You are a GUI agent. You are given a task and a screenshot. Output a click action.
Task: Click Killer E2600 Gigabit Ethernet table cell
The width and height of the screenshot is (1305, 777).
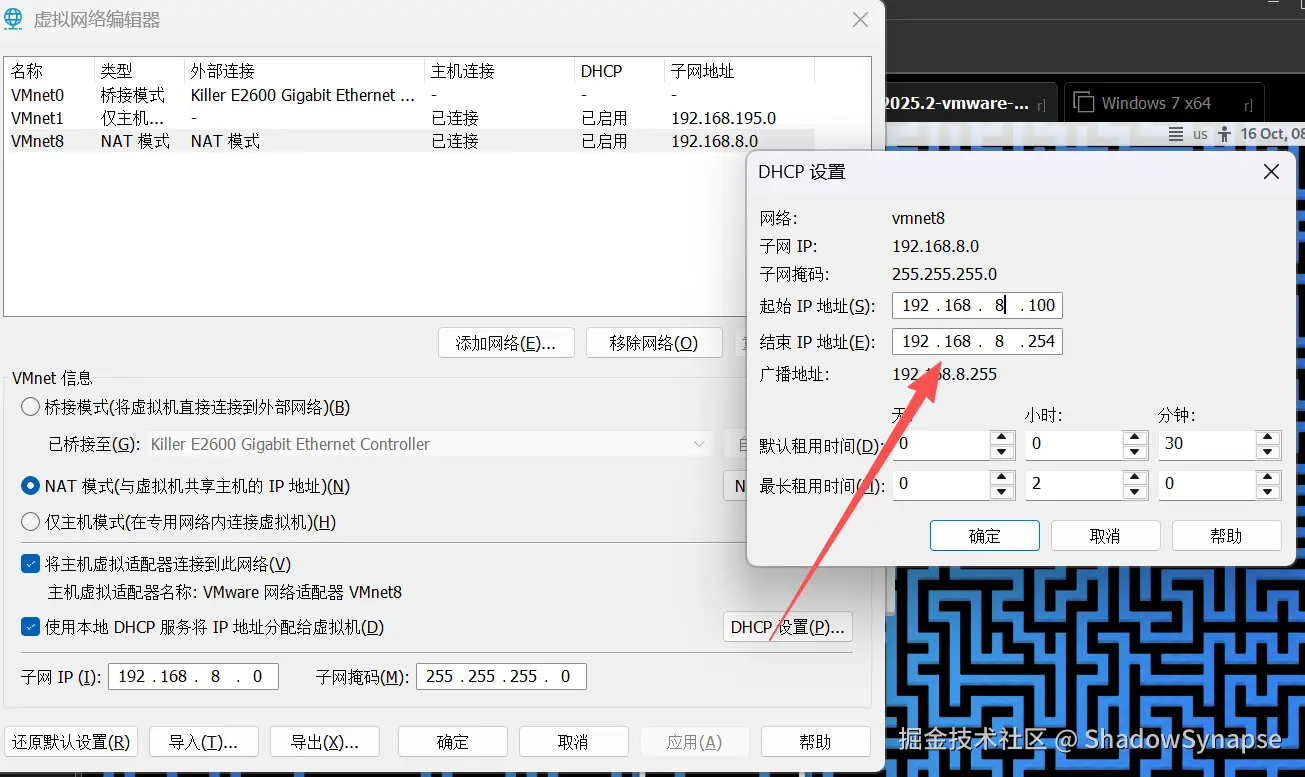point(303,95)
